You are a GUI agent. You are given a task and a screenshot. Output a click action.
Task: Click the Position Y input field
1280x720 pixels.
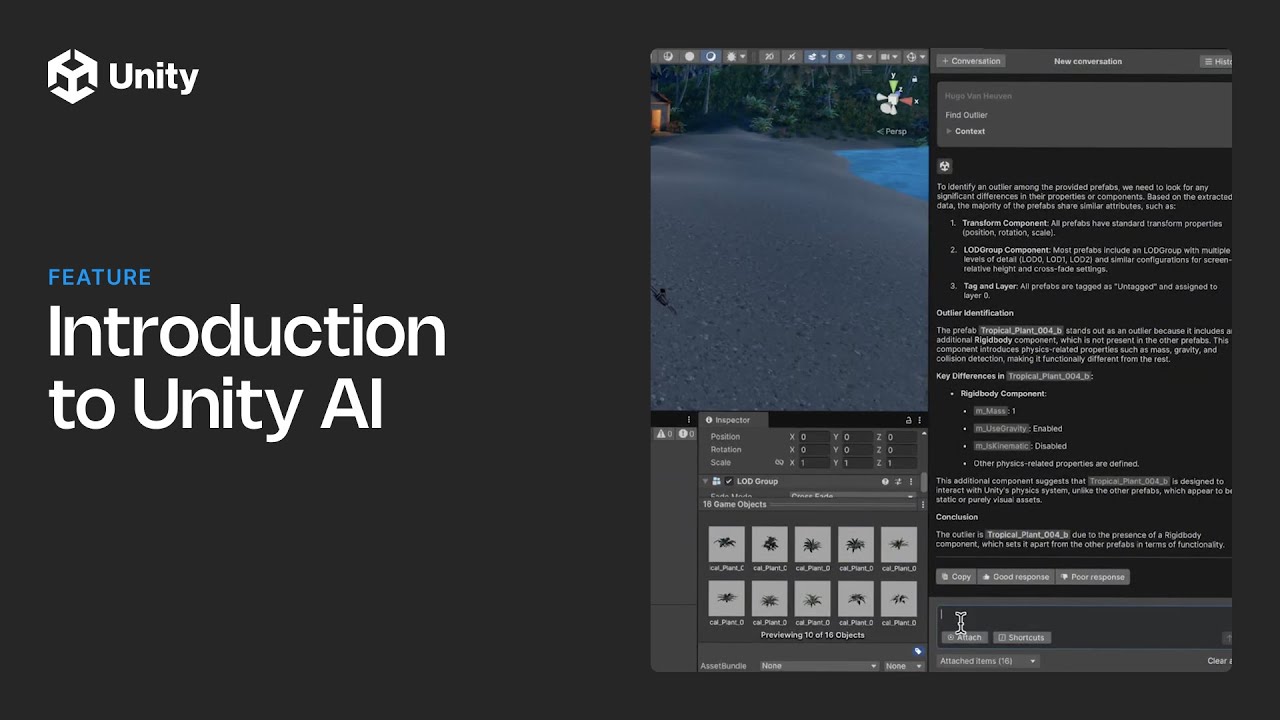858,437
